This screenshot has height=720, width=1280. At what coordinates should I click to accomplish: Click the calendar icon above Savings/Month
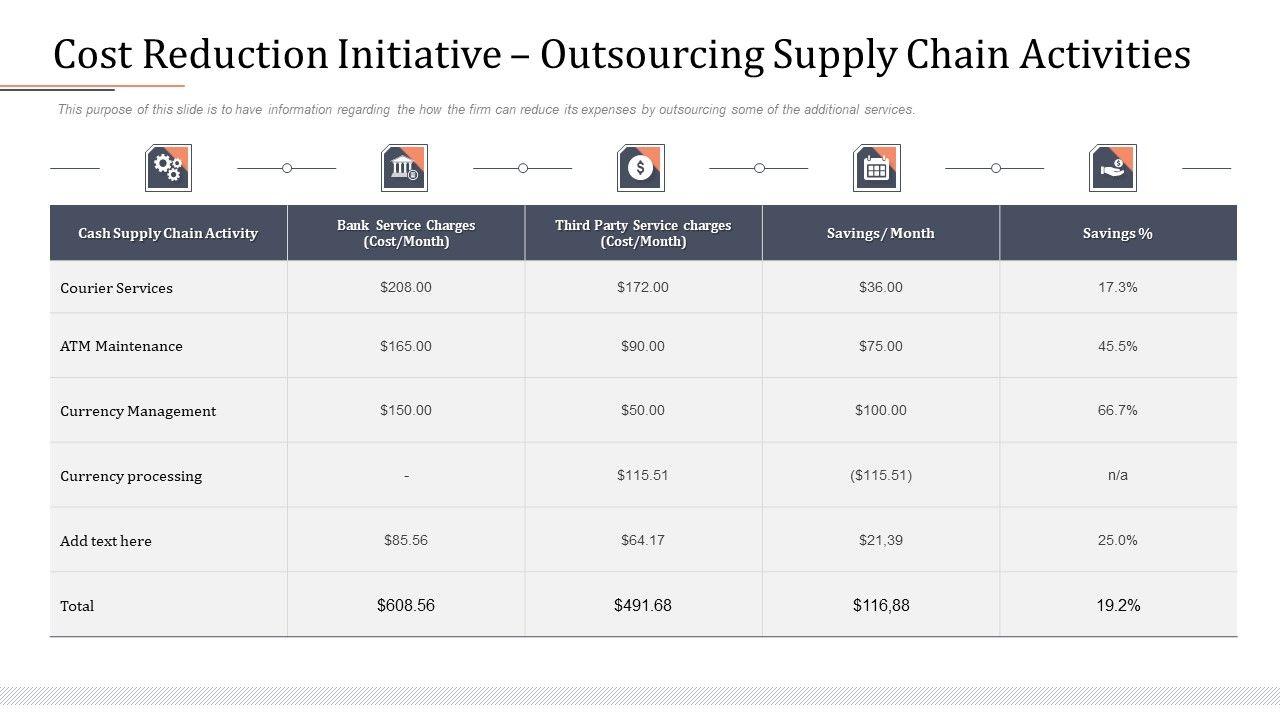(x=876, y=168)
